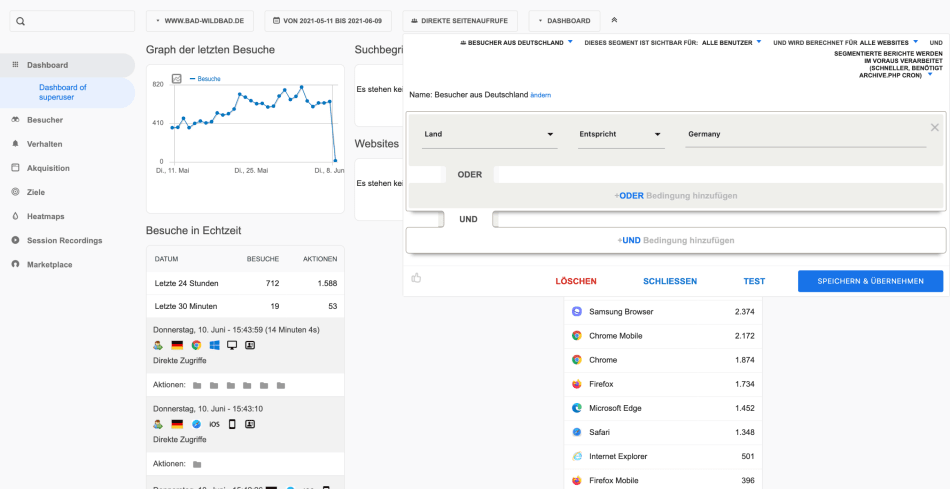950x489 pixels.
Task: Click the target icon next to Ziele
Action: tap(15, 192)
